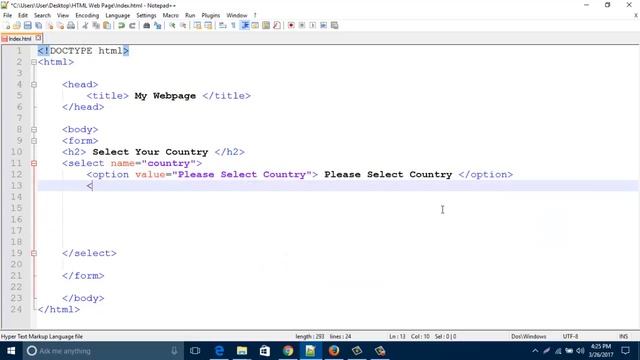
Task: Click the Copy toolbar icon
Action: coord(96,25)
